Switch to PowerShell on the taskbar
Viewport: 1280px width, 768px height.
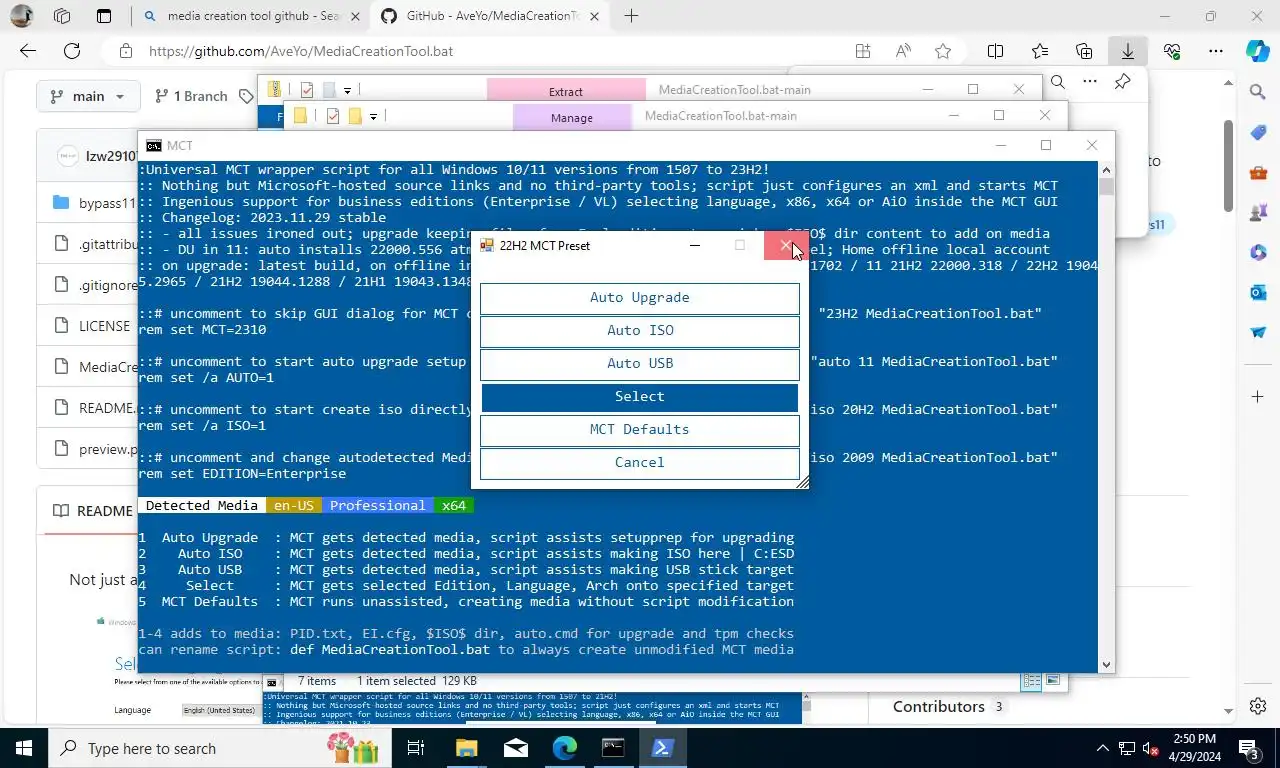coord(663,748)
